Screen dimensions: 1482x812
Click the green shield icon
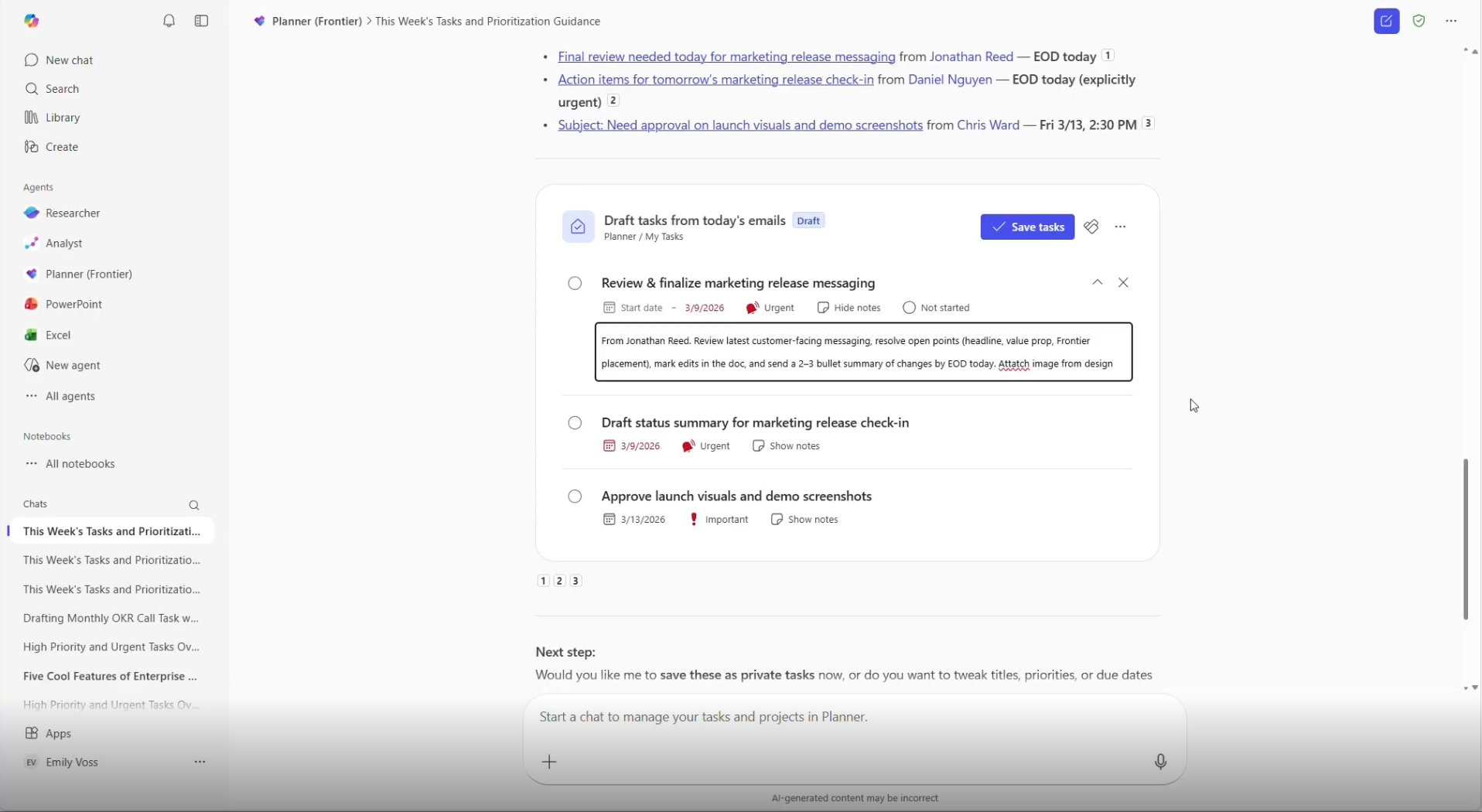[1419, 22]
